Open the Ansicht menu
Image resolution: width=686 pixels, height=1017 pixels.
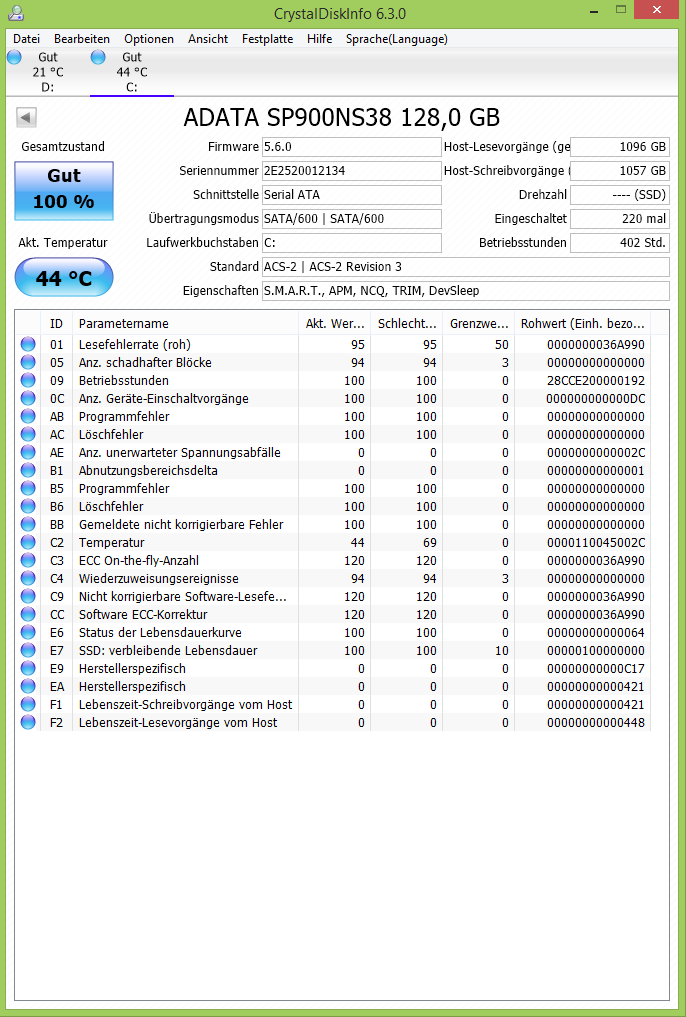[208, 39]
